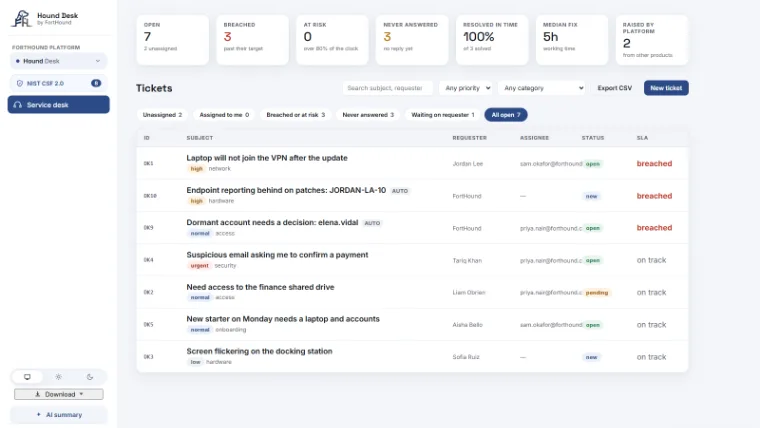
Task: Click the new status on Screen flickering row
Action: pyautogui.click(x=591, y=357)
